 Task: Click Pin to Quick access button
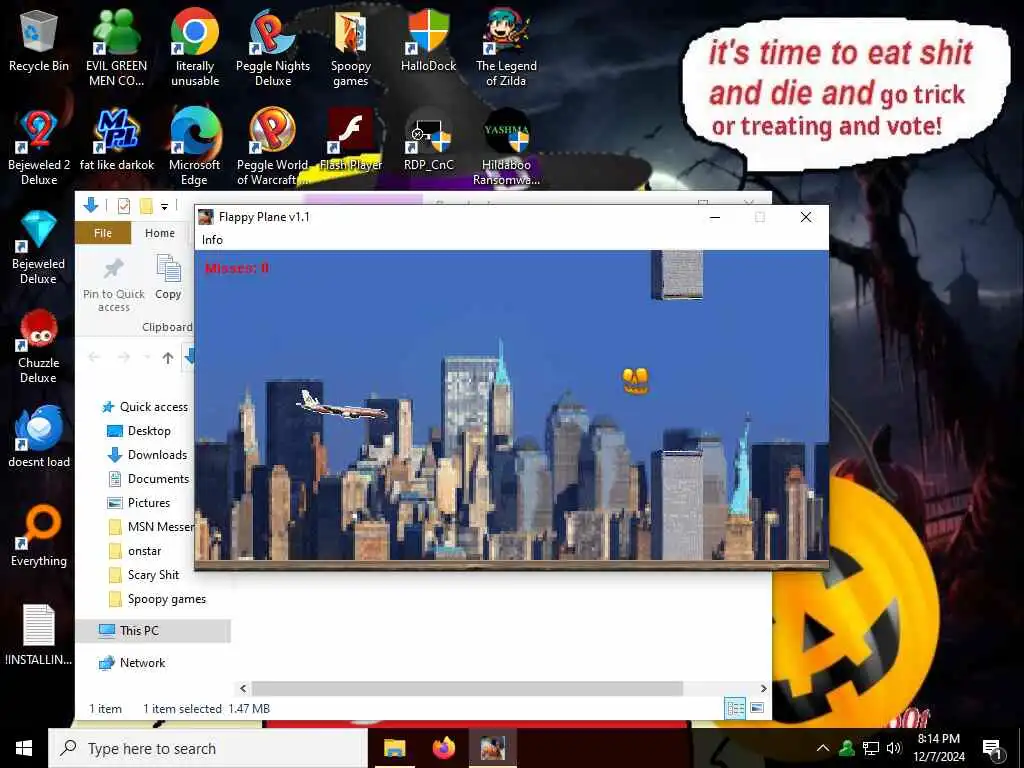(114, 284)
